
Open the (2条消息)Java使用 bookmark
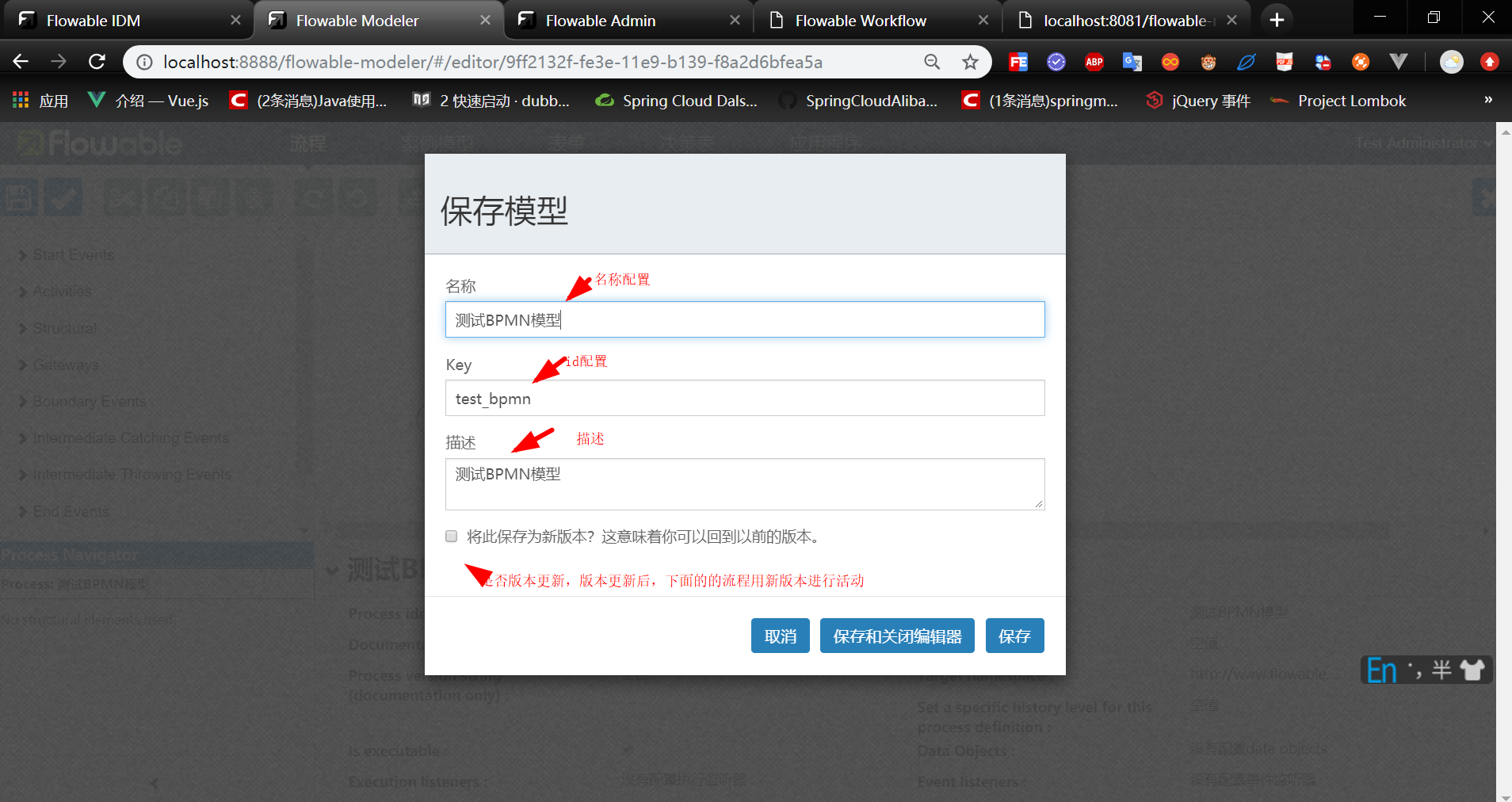309,101
